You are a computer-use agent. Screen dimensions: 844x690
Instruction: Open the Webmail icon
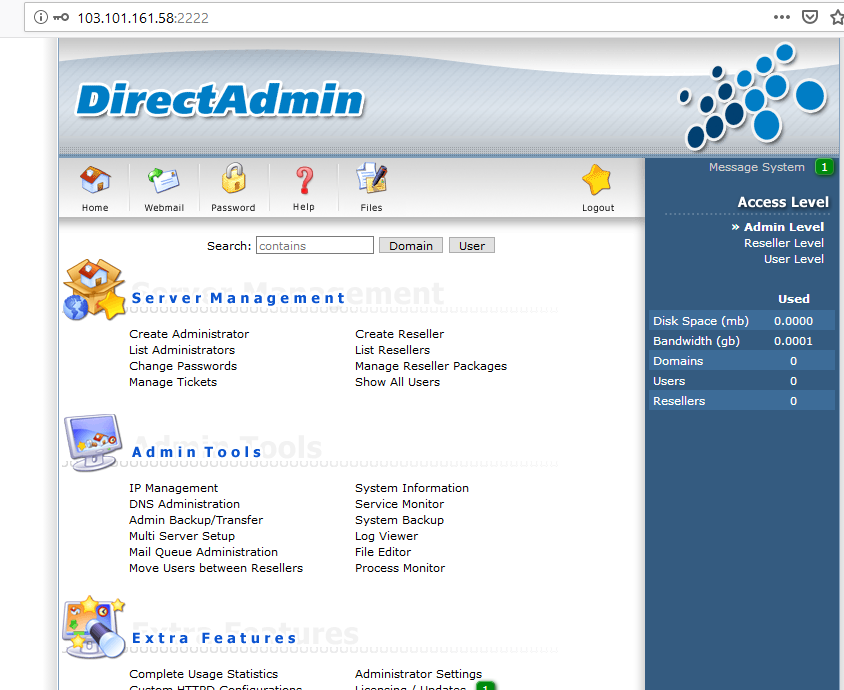(164, 180)
